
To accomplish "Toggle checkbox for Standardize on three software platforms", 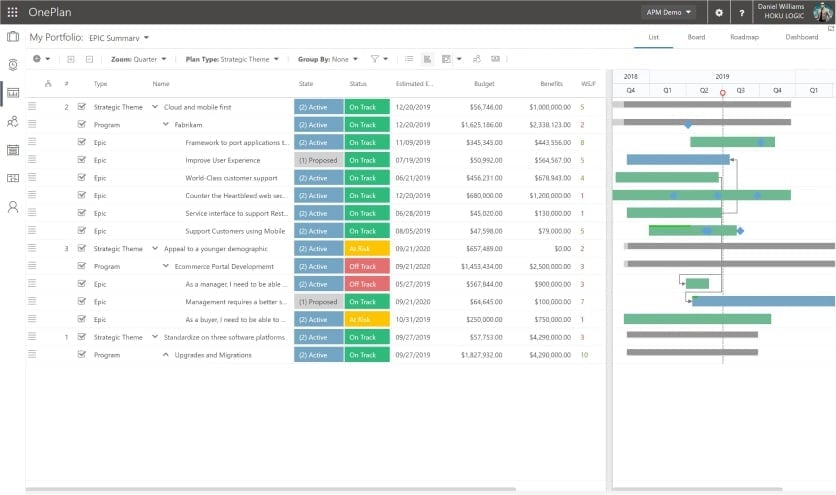I will [82, 337].
